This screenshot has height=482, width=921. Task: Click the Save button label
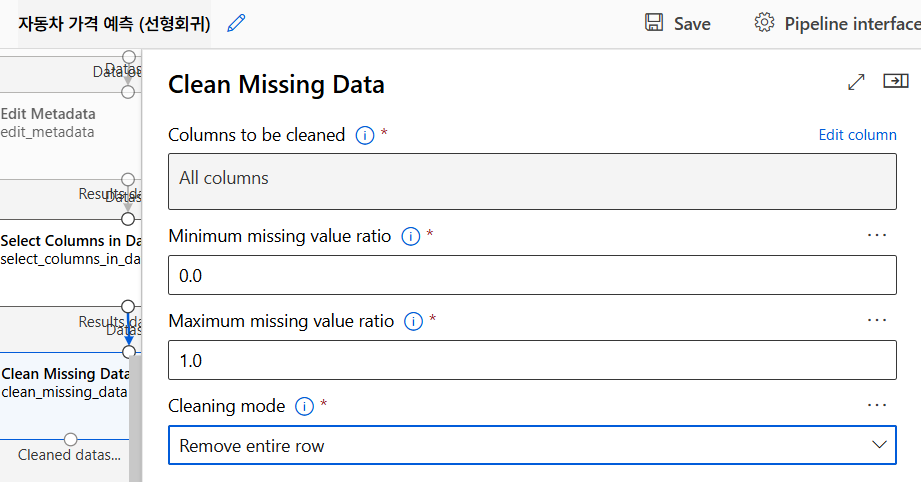692,24
